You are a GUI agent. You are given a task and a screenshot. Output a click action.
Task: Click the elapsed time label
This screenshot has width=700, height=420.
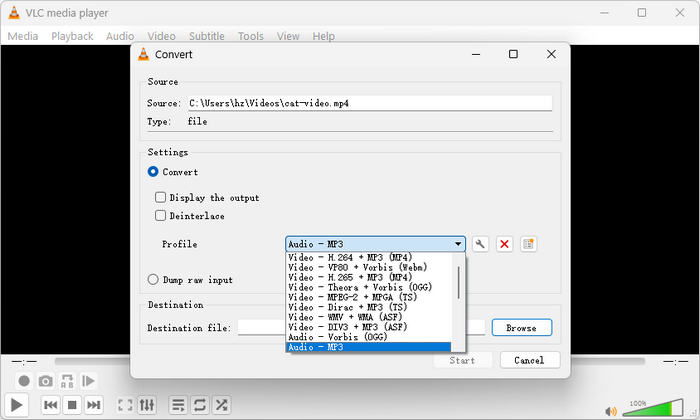coord(24,361)
